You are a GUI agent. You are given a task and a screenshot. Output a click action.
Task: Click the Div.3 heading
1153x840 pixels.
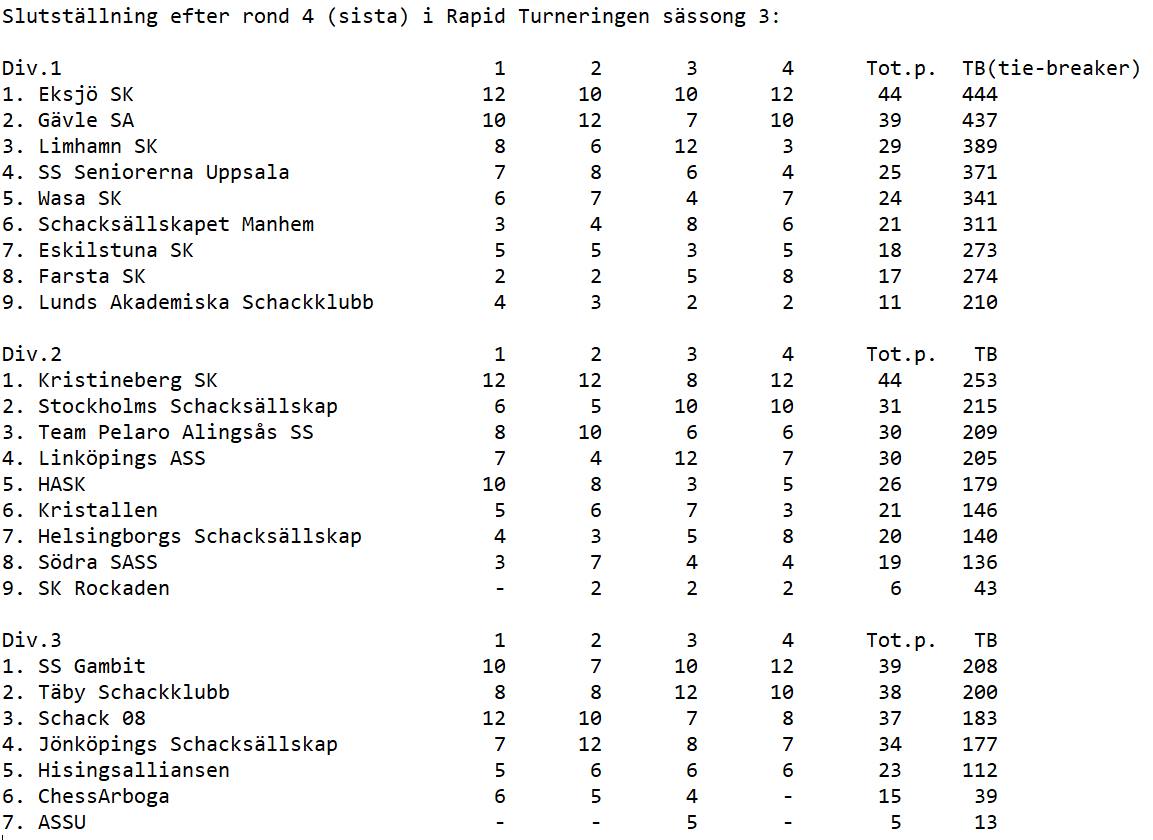[30, 640]
